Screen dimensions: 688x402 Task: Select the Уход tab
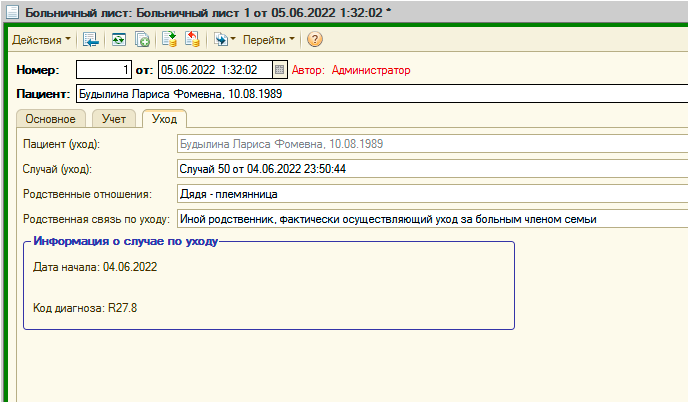[163, 119]
